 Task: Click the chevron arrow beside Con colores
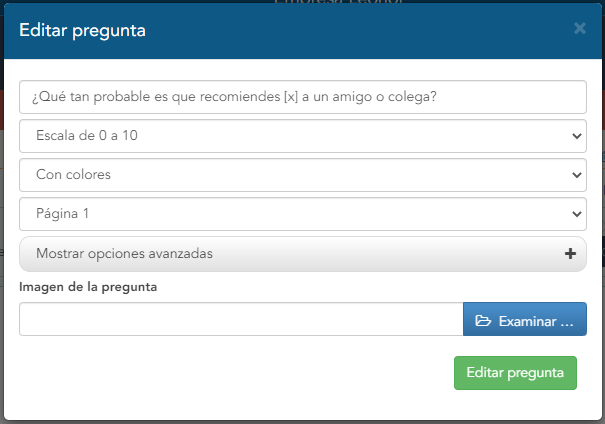click(x=577, y=175)
